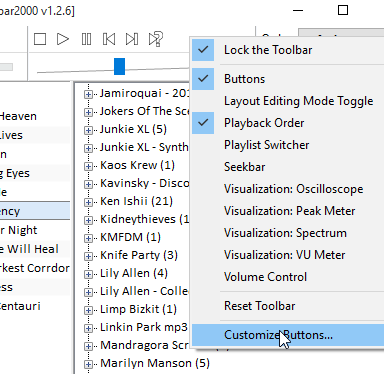The image size is (384, 374).
Task: Expand the Junkie XL (5) node
Action: (x=88, y=130)
